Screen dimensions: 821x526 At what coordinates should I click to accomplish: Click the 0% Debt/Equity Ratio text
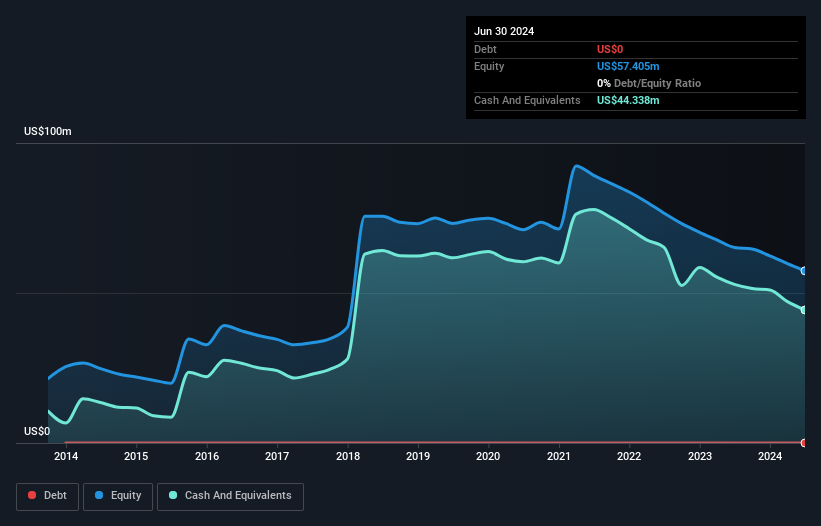click(x=649, y=83)
